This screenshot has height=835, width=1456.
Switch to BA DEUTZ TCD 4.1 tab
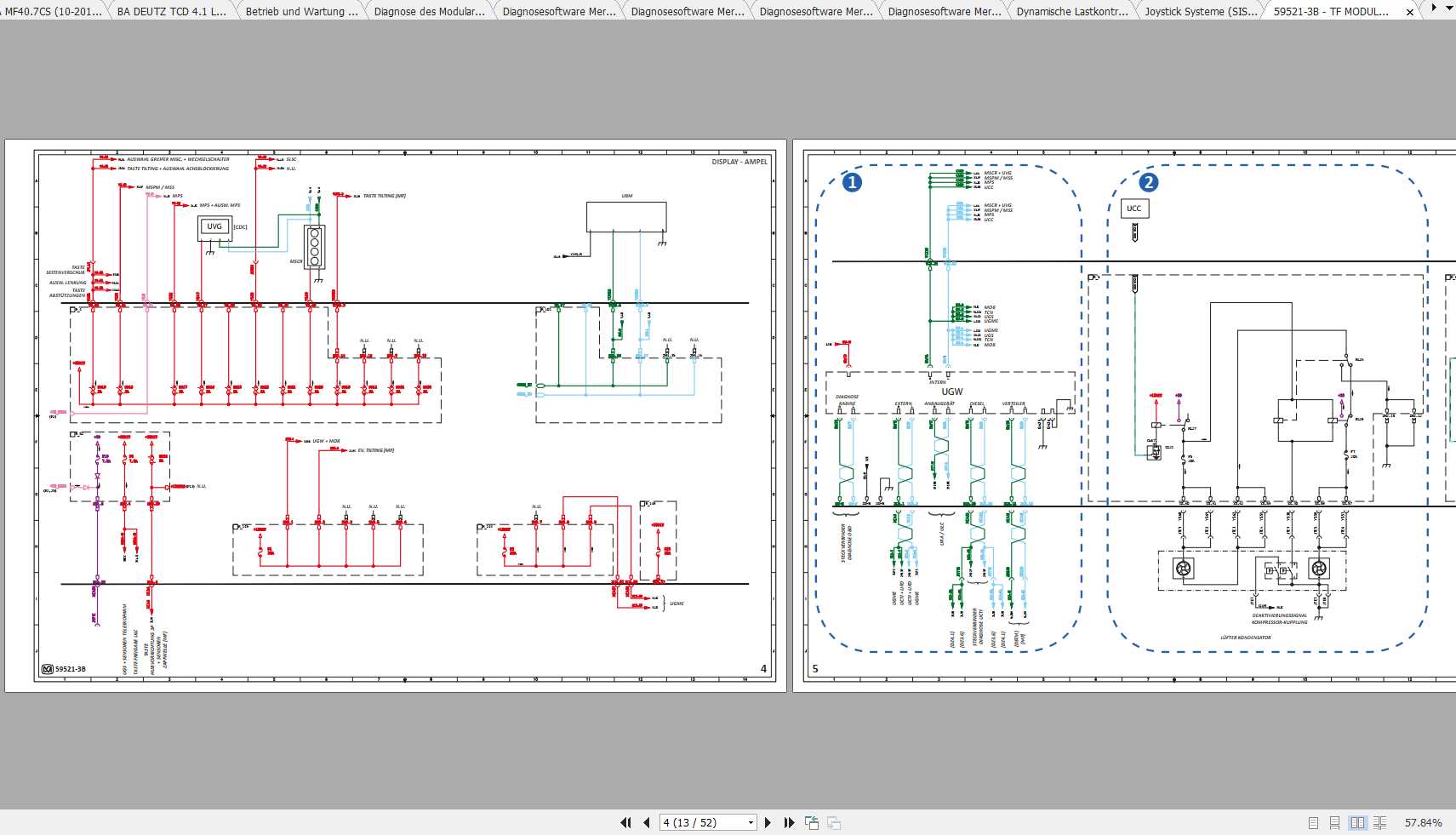(x=171, y=11)
